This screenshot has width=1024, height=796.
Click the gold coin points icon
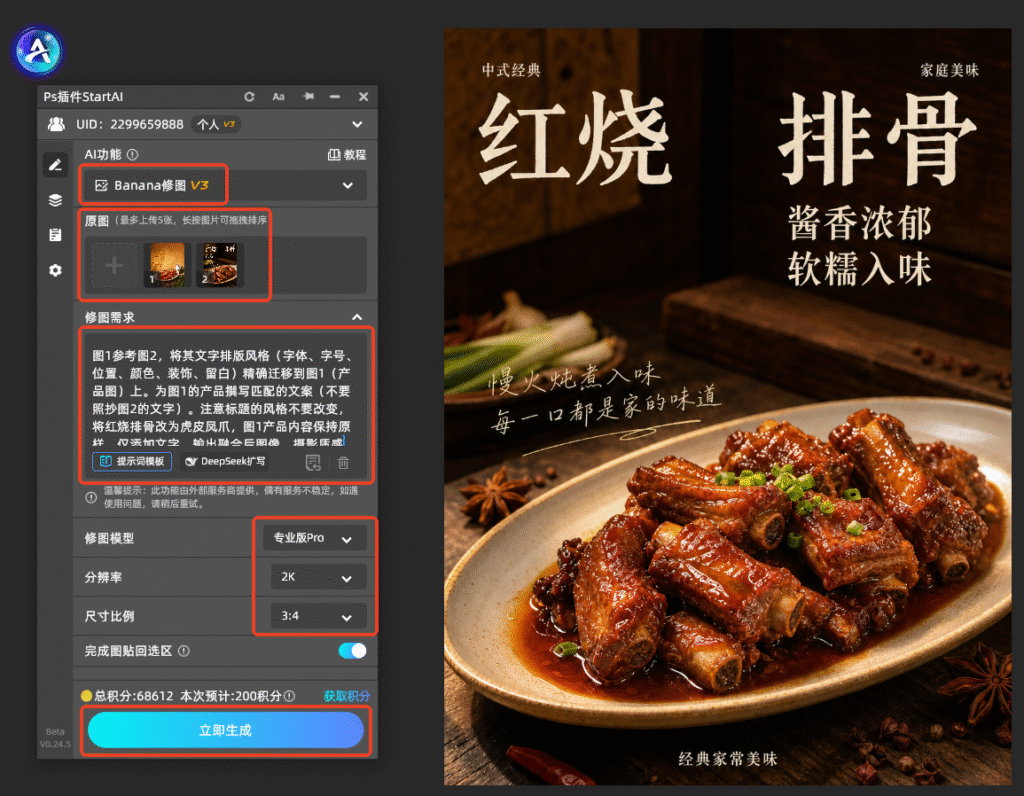[86, 696]
